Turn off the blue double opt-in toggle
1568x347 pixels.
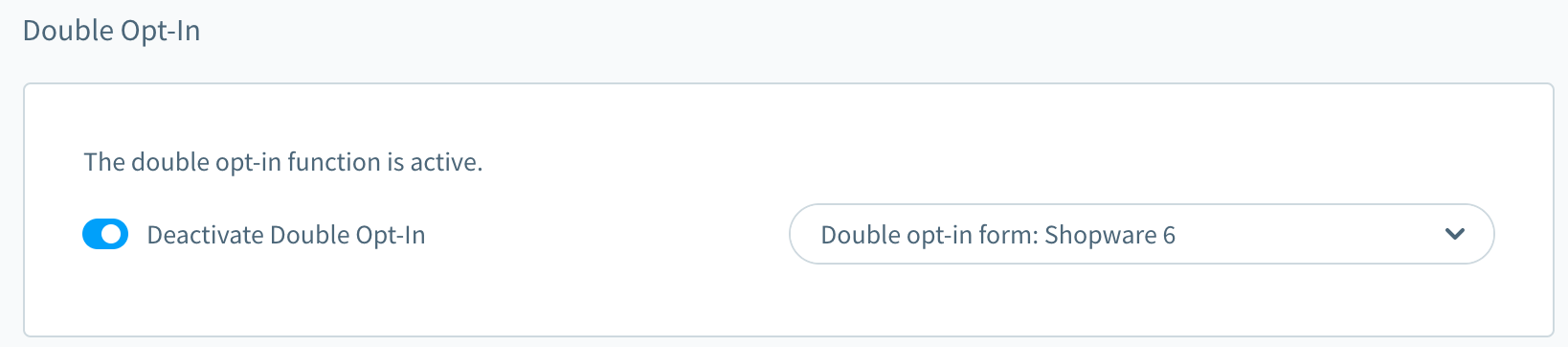[105, 234]
